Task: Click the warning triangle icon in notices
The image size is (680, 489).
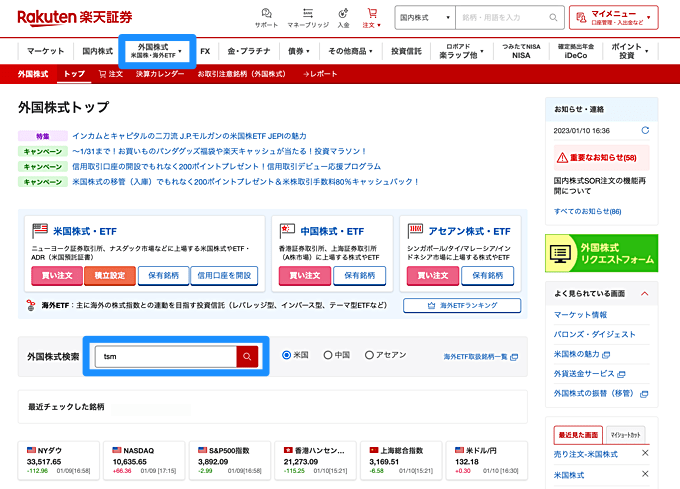Action: click(562, 158)
